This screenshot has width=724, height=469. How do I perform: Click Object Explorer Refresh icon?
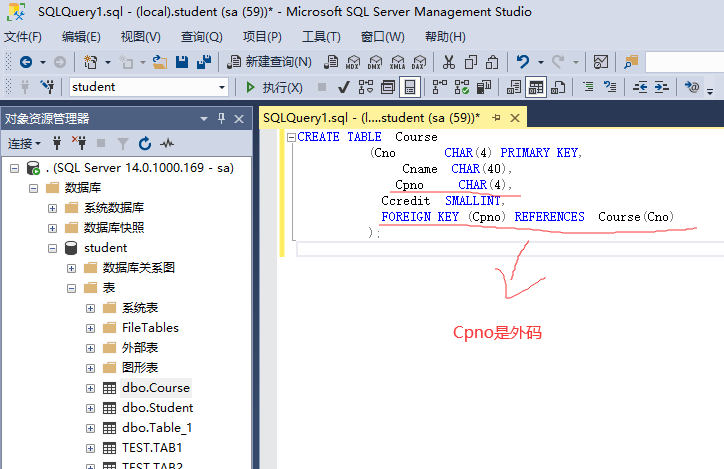click(145, 144)
